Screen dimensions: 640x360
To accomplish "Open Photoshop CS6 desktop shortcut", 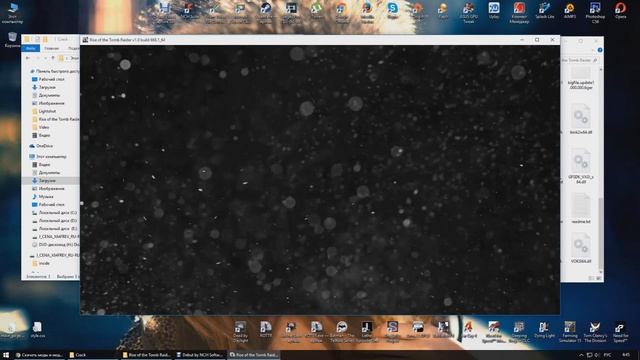I will (595, 12).
